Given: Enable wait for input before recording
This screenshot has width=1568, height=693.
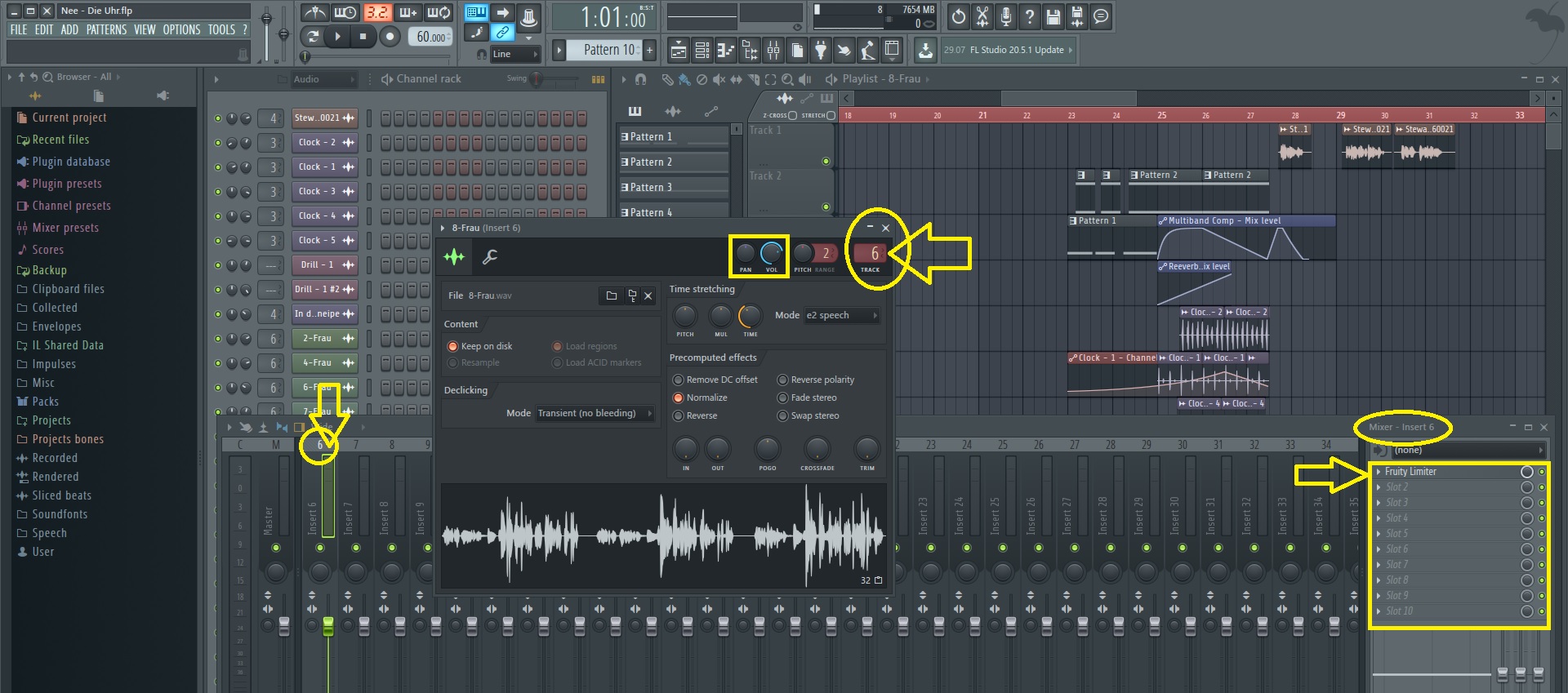Looking at the screenshot, I should tap(345, 13).
